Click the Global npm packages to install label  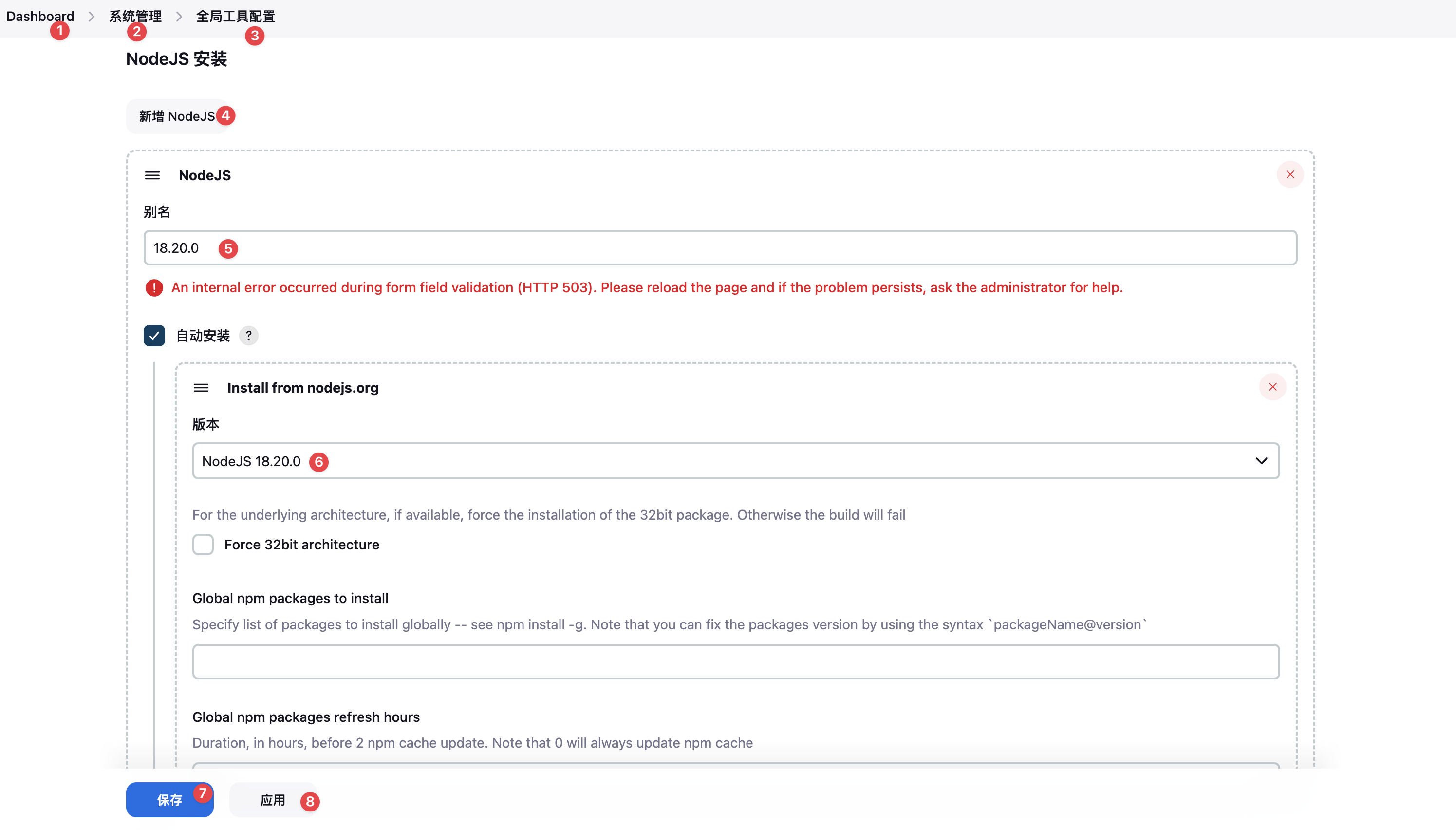point(290,598)
